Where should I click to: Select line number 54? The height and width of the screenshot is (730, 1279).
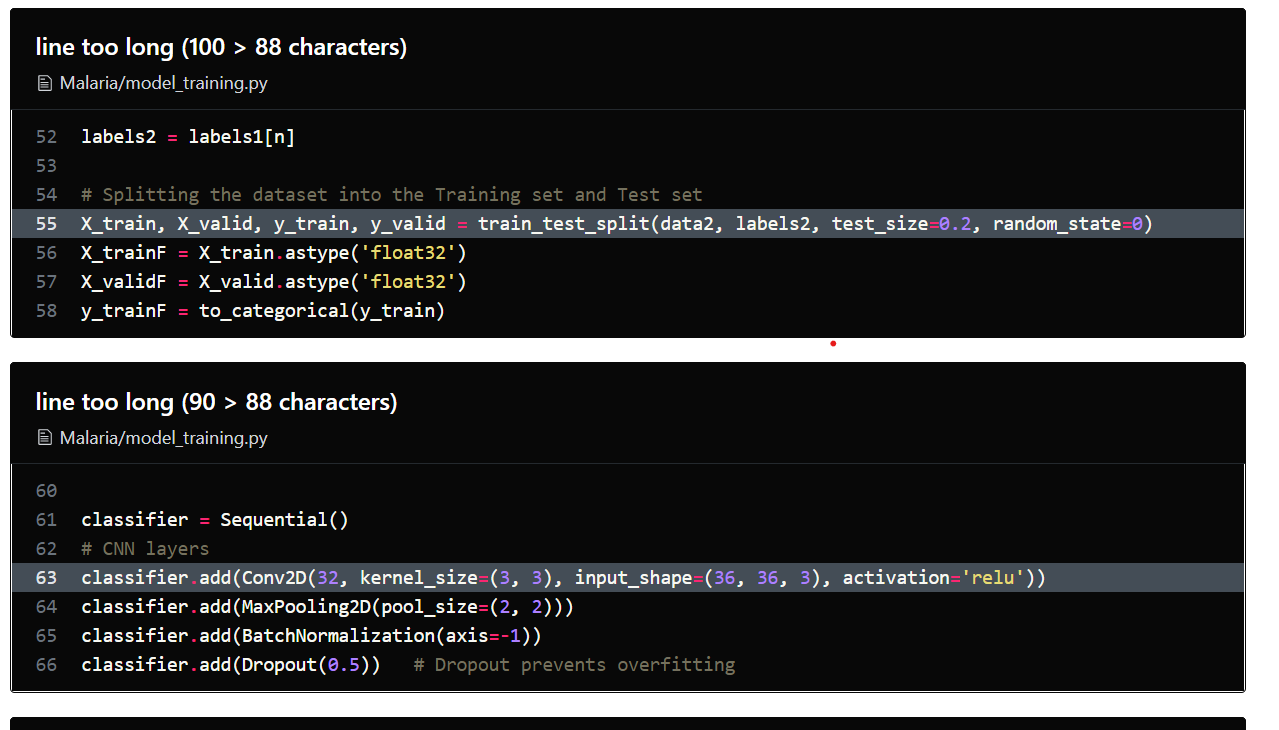click(46, 195)
